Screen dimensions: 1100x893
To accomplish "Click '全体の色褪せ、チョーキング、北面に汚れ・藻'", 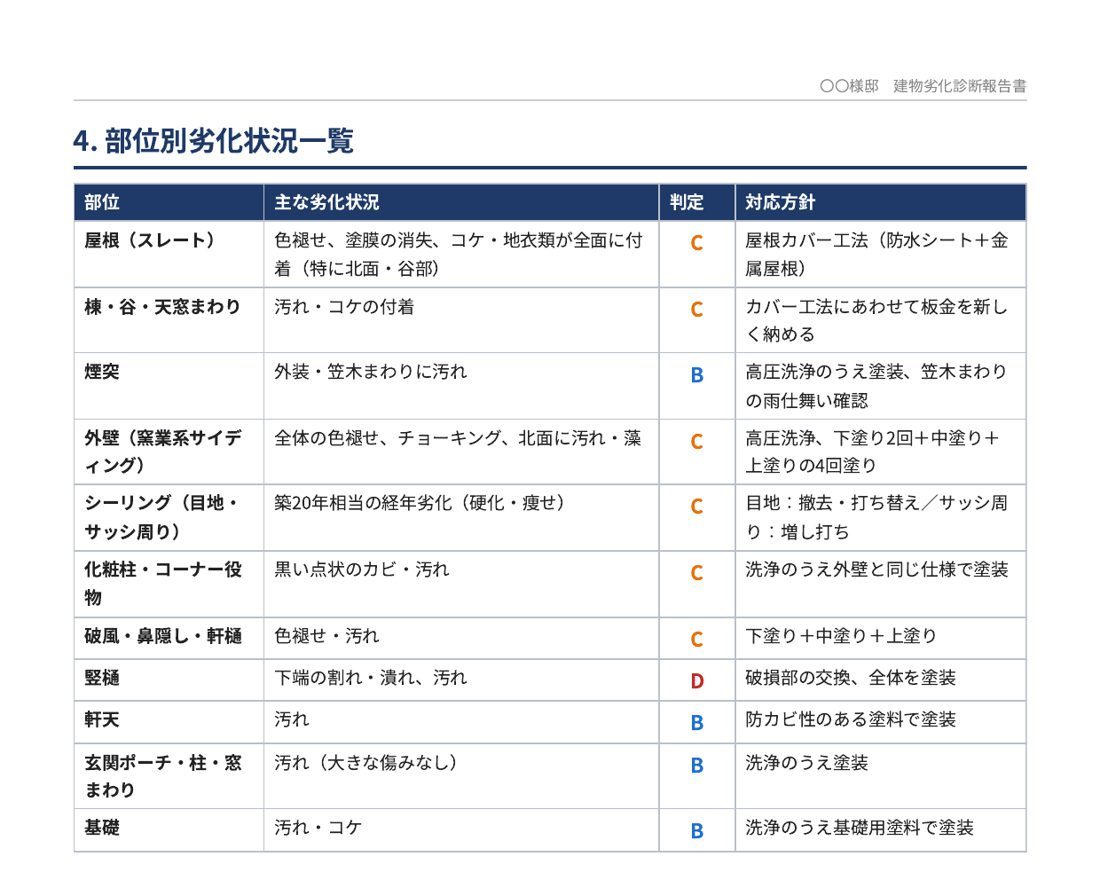I will tap(458, 438).
